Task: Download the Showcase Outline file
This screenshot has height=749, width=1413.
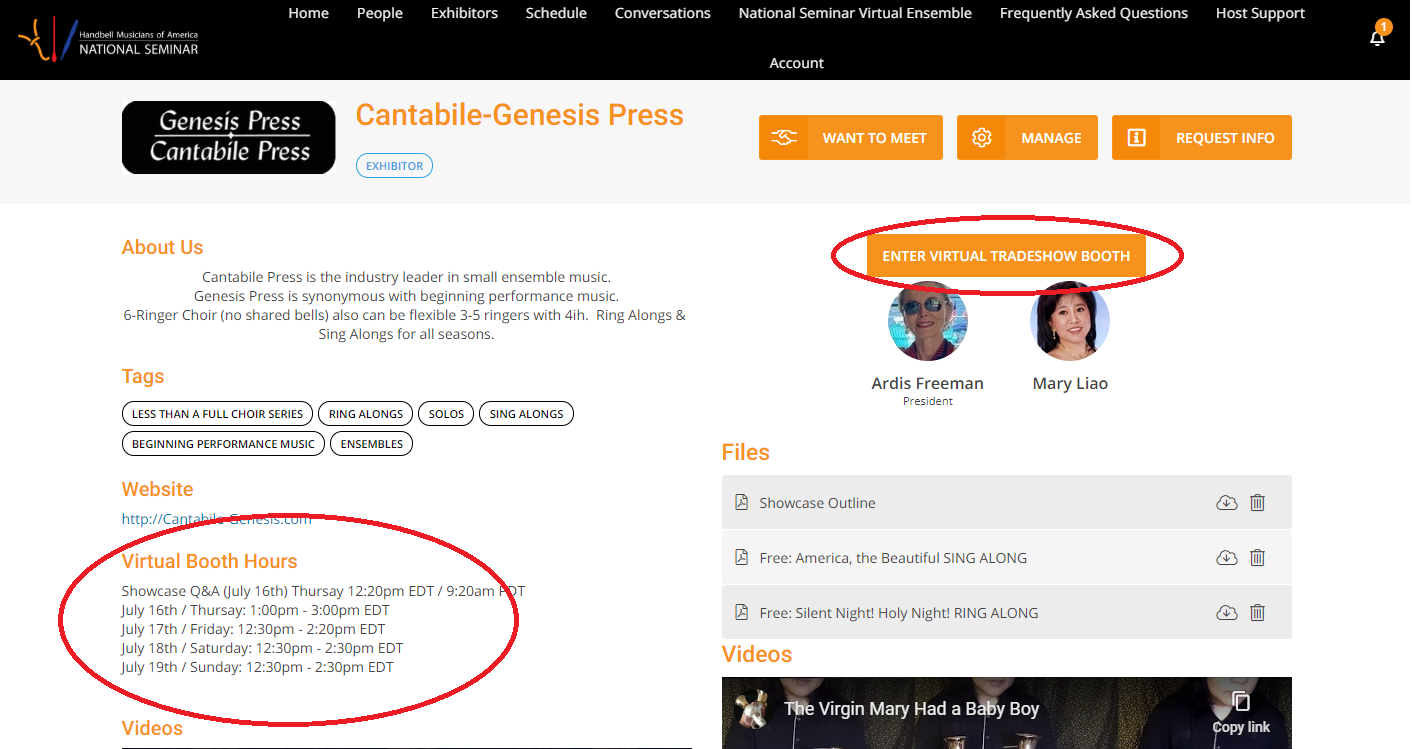Action: (x=1226, y=503)
